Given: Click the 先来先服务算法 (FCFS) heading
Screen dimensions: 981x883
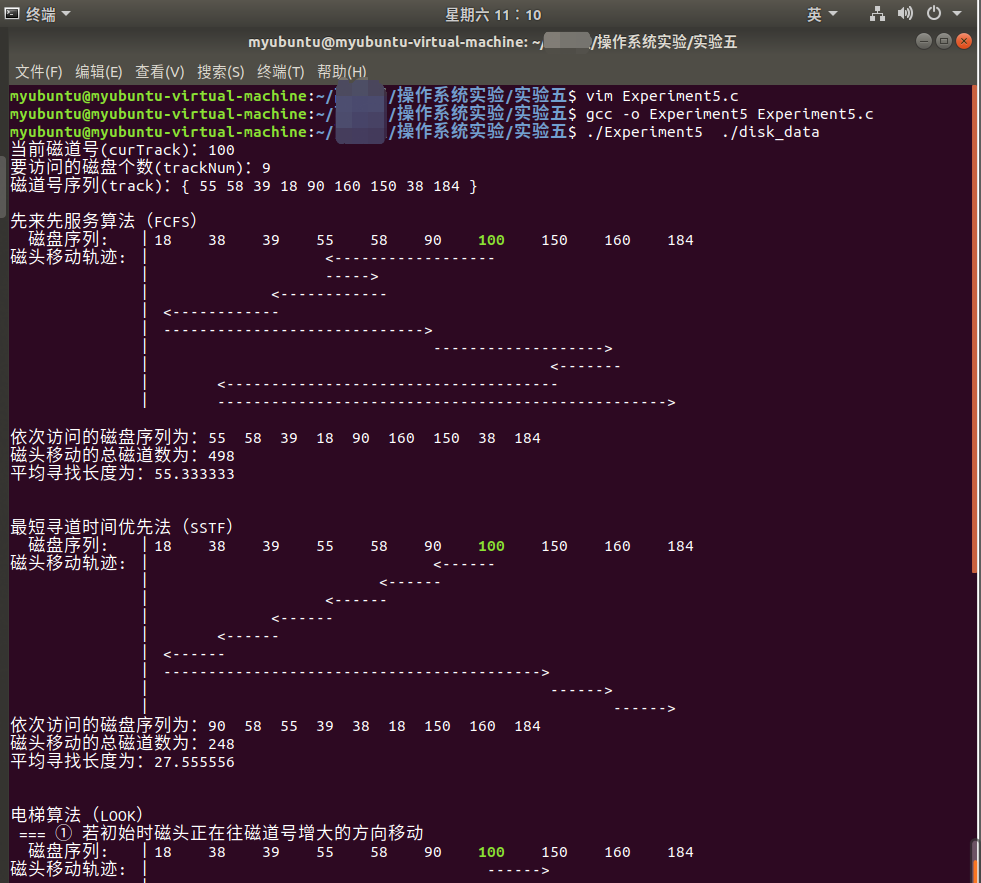Looking at the screenshot, I should pos(104,221).
